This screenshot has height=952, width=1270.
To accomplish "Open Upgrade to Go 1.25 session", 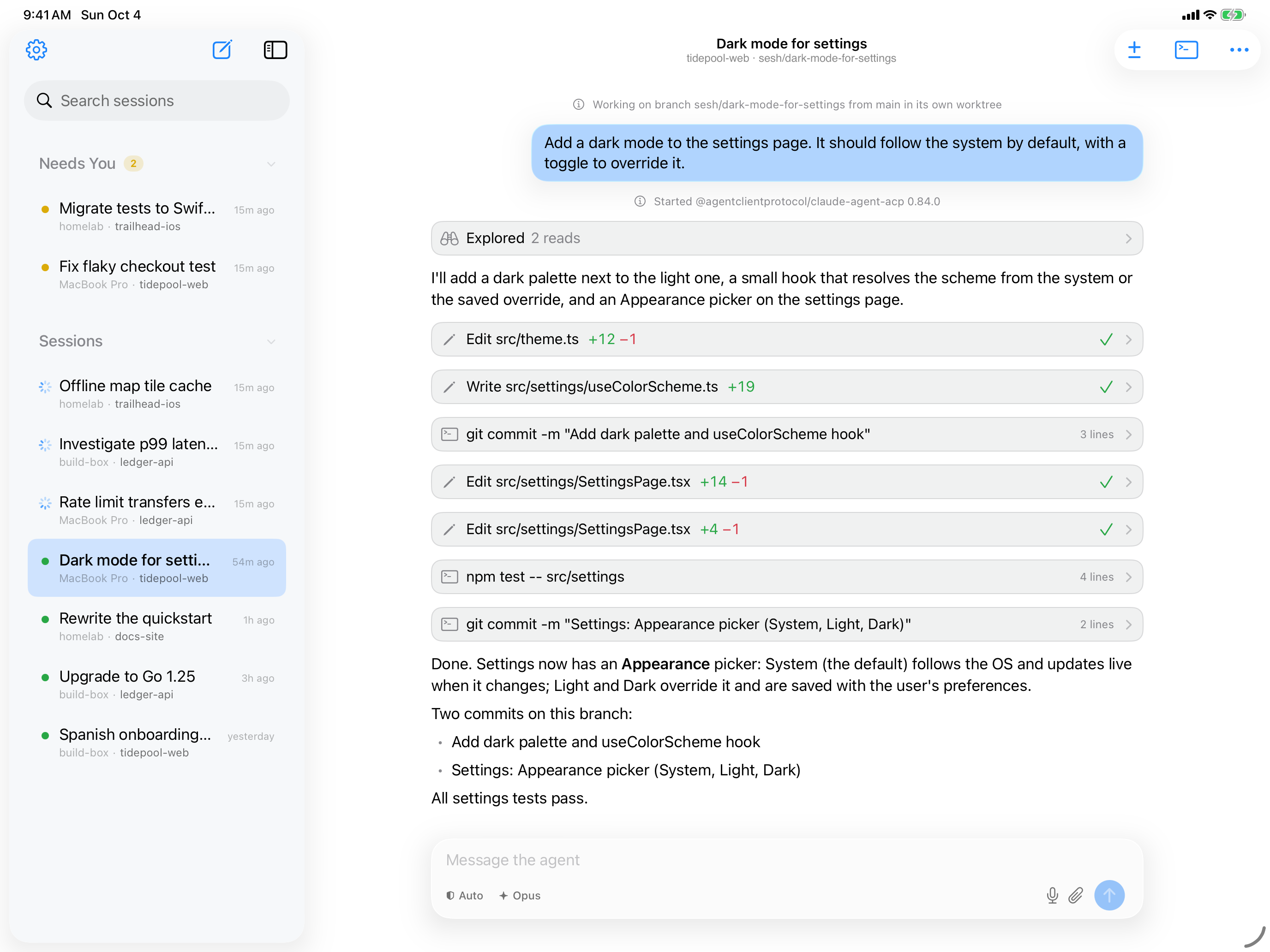I will pyautogui.click(x=157, y=684).
